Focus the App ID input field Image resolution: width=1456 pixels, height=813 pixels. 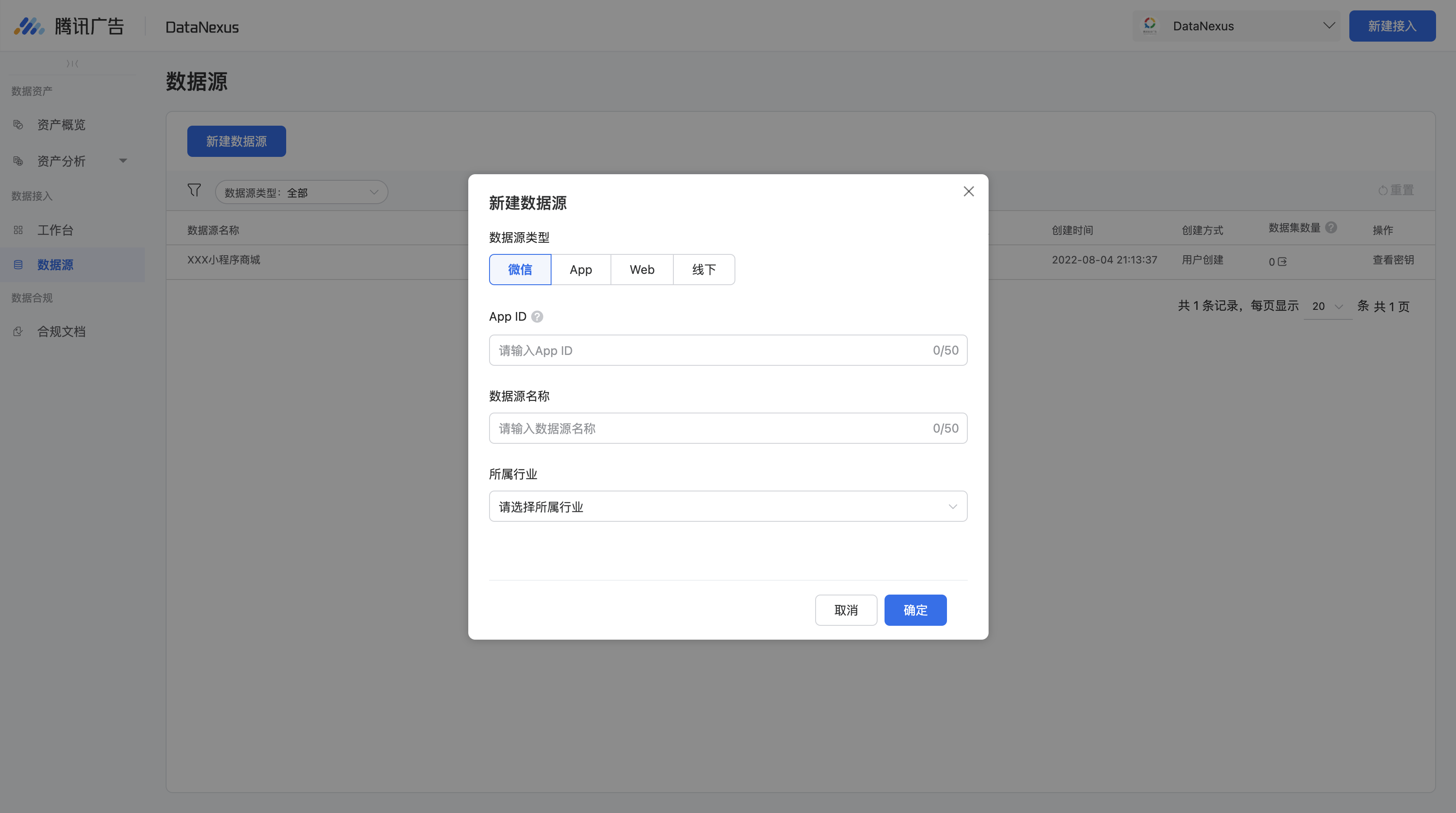tap(728, 350)
